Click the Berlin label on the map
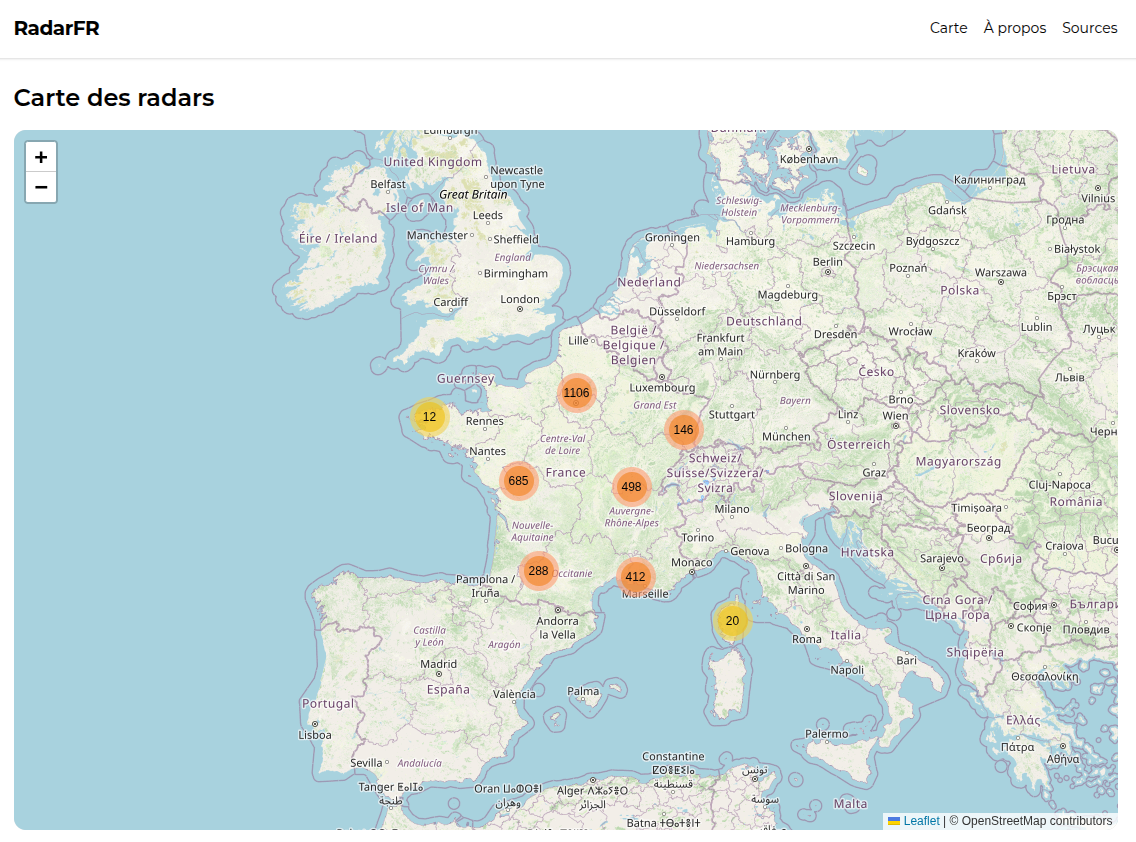Screen dimensions: 1136x842 click(x=827, y=262)
